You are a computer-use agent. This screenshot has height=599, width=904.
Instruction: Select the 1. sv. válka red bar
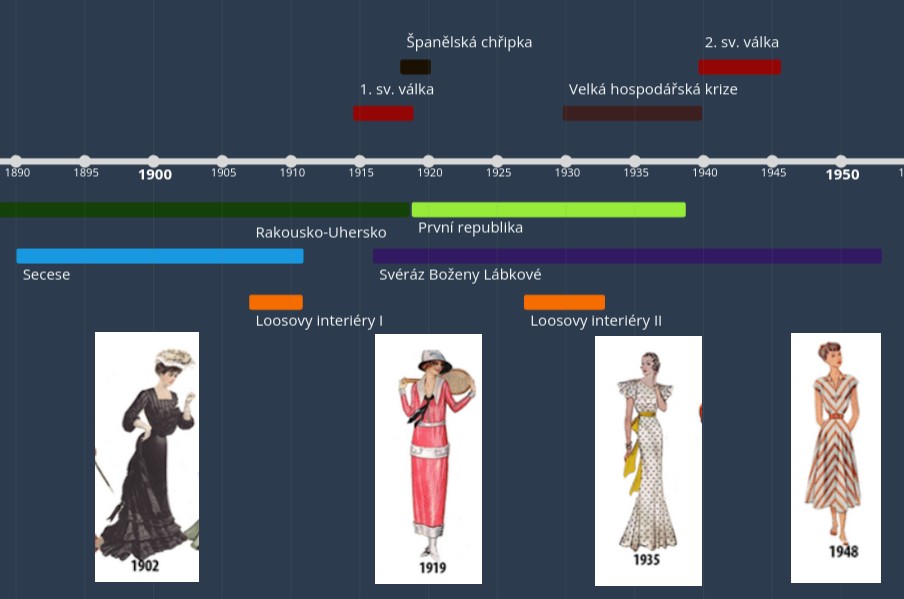(x=383, y=114)
